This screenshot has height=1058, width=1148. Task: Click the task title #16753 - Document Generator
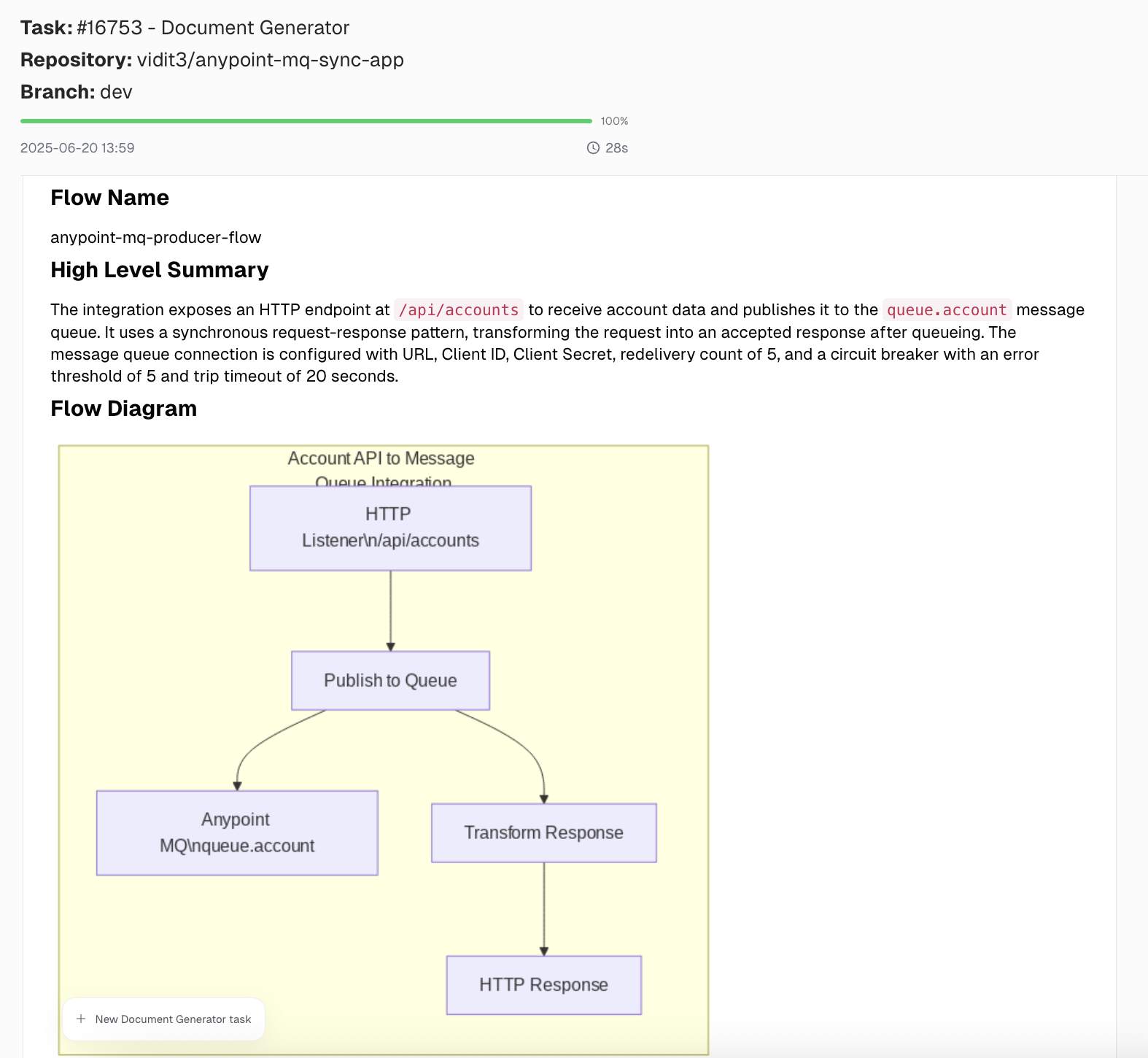[x=213, y=28]
